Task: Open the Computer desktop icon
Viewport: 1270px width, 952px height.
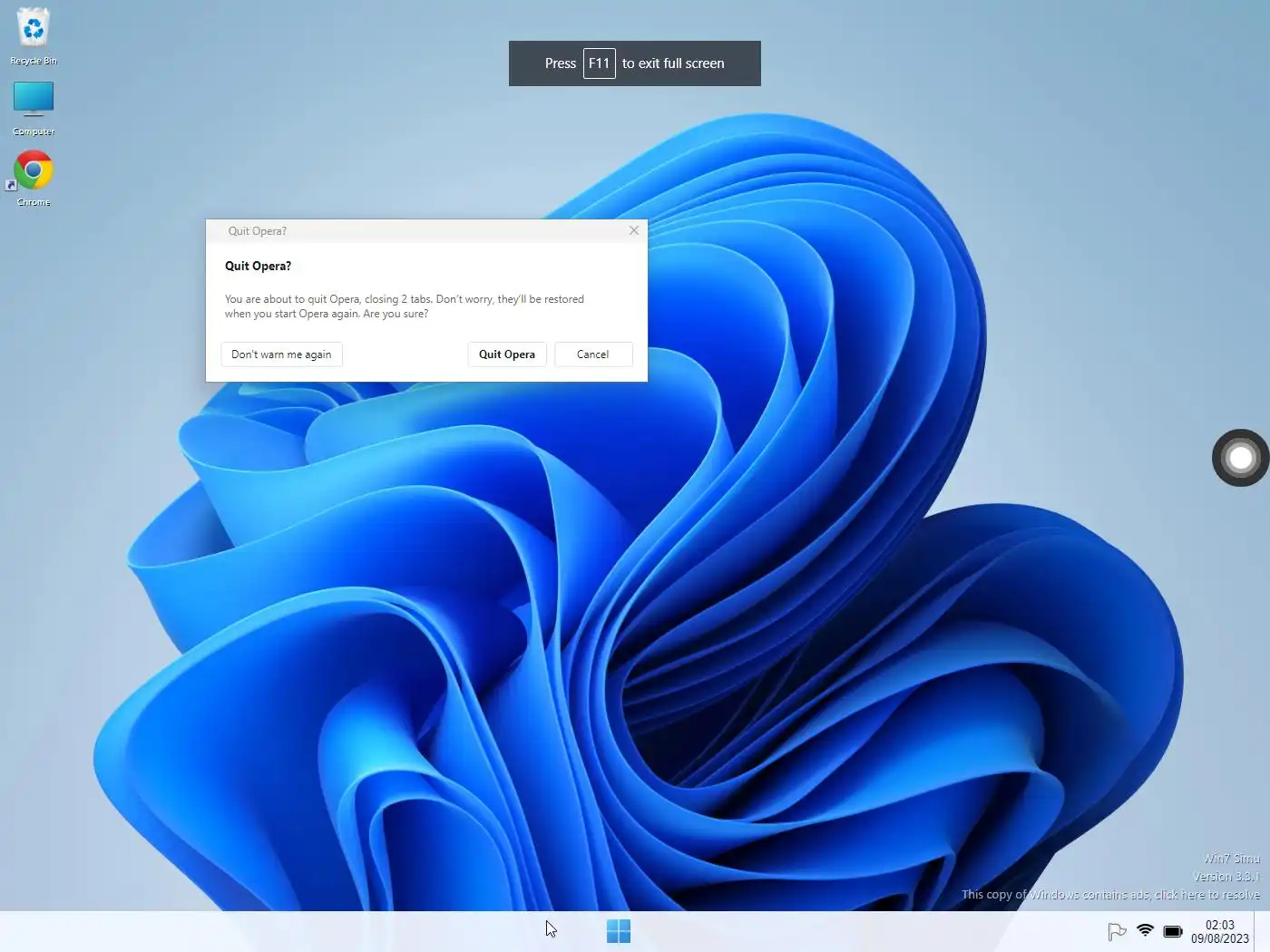Action: (x=34, y=109)
